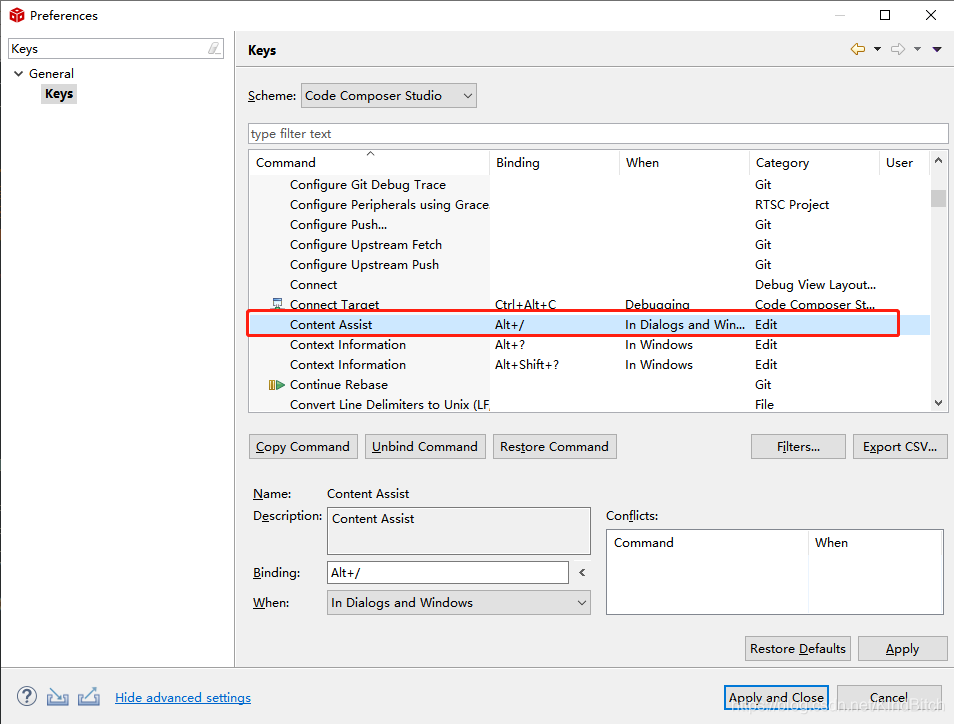The height and width of the screenshot is (724, 954).
Task: Sort by the When column header
Action: [x=684, y=162]
